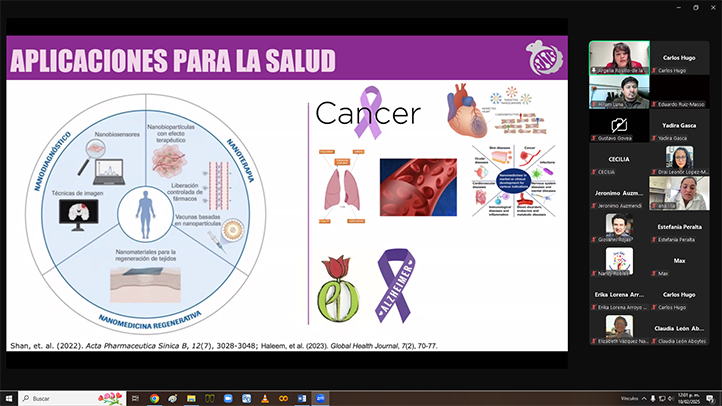
Task: Select the Dra. Leonor López tile
Action: (x=679, y=159)
